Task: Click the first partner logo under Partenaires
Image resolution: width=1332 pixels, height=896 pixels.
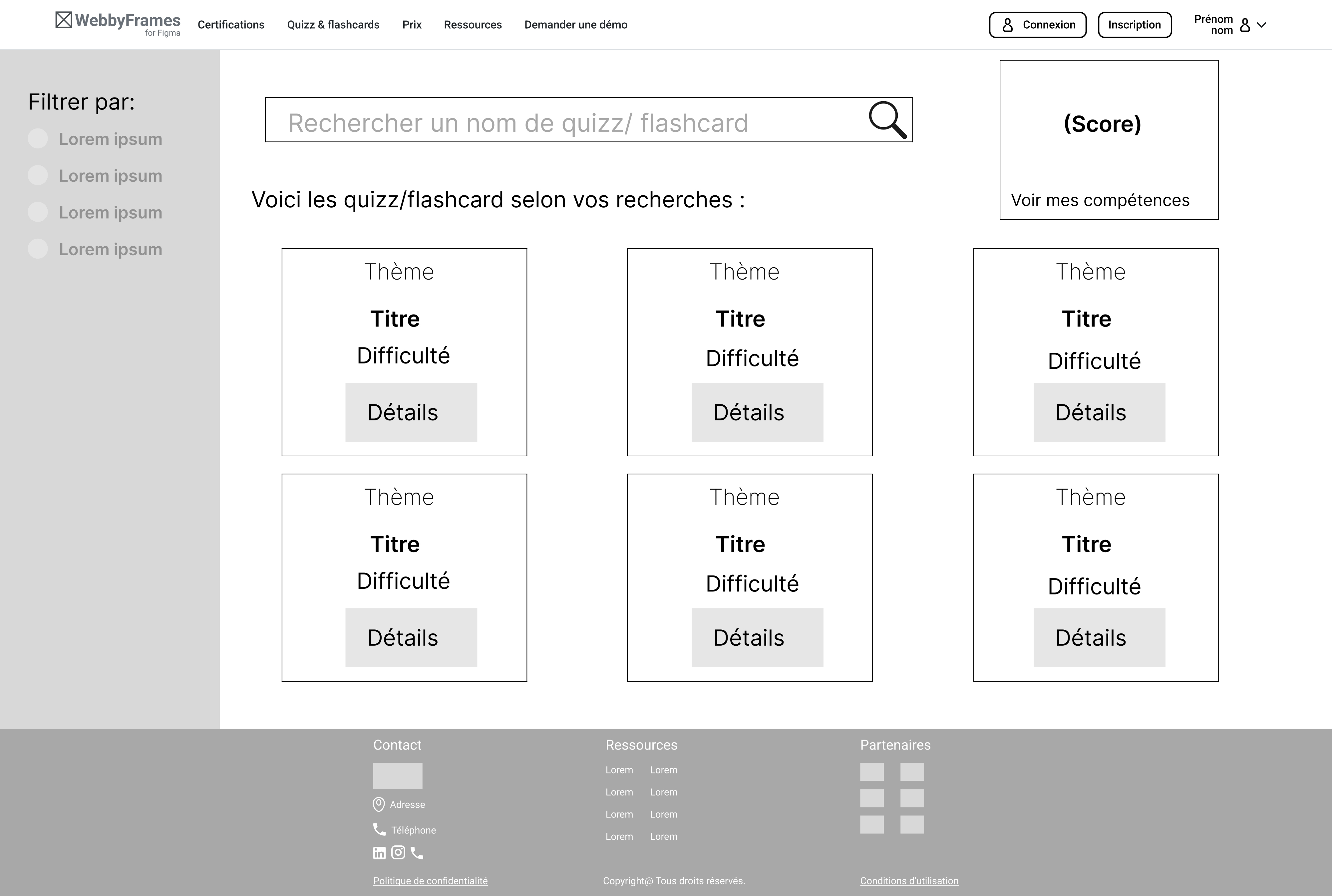Action: tap(872, 772)
